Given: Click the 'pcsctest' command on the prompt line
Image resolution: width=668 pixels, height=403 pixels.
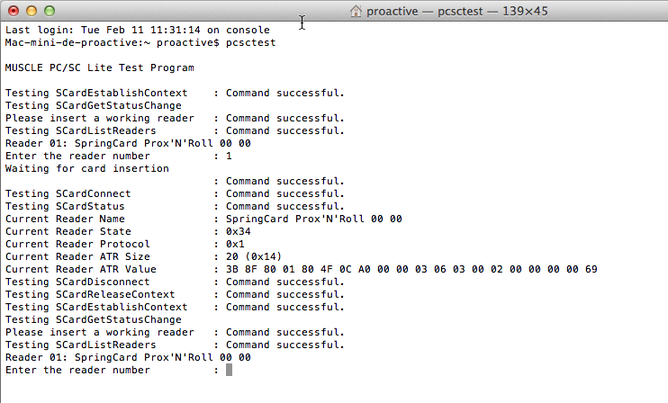Looking at the screenshot, I should (x=251, y=43).
